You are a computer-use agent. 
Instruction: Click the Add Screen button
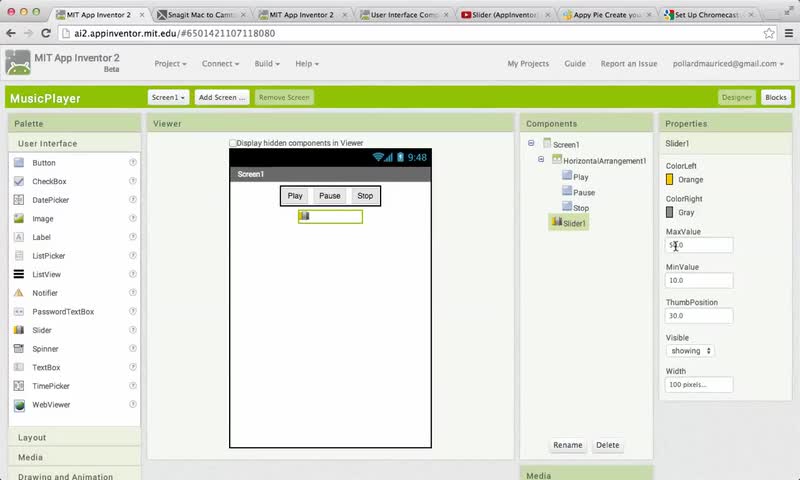[222, 97]
